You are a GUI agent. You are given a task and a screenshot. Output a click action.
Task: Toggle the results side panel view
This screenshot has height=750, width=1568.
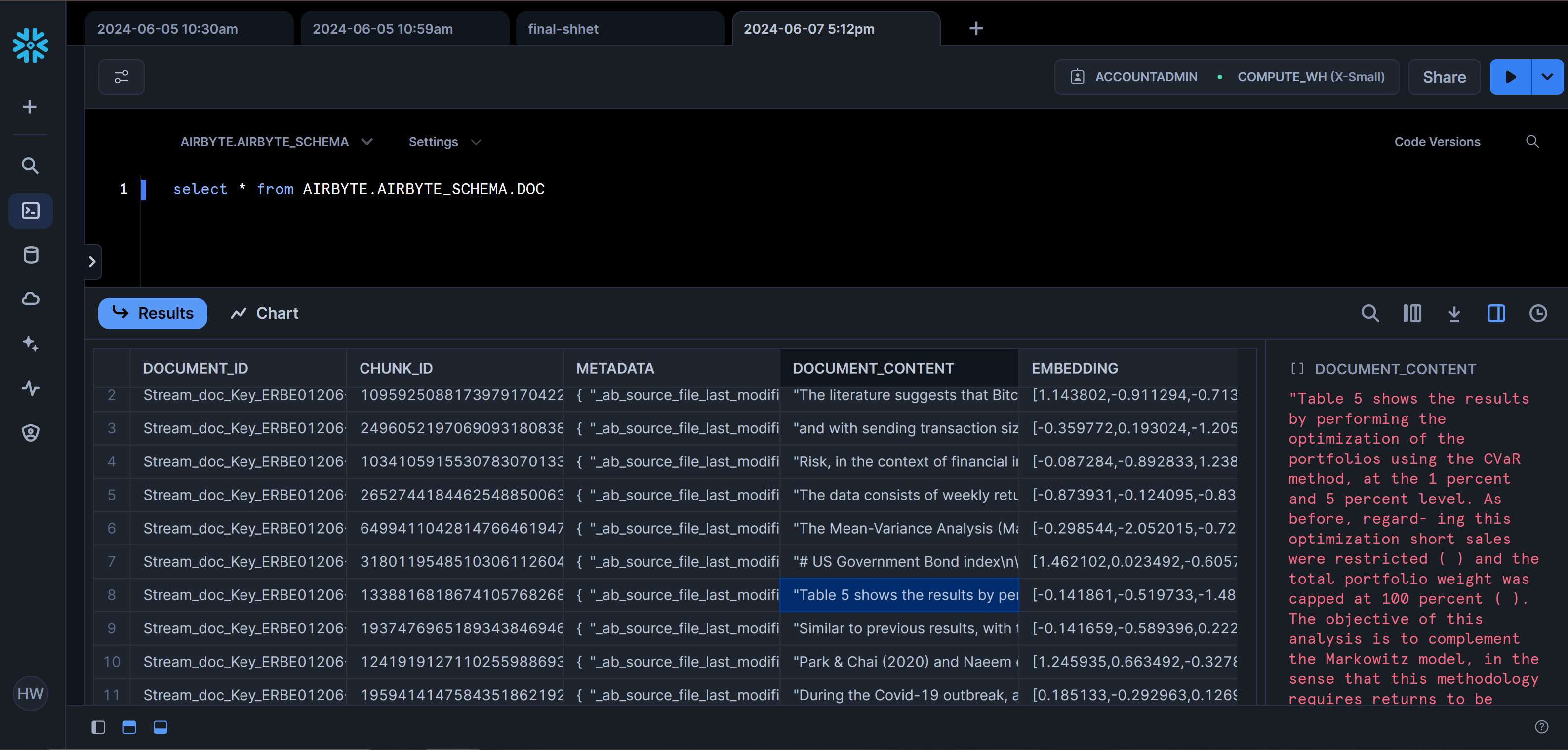pos(1496,314)
